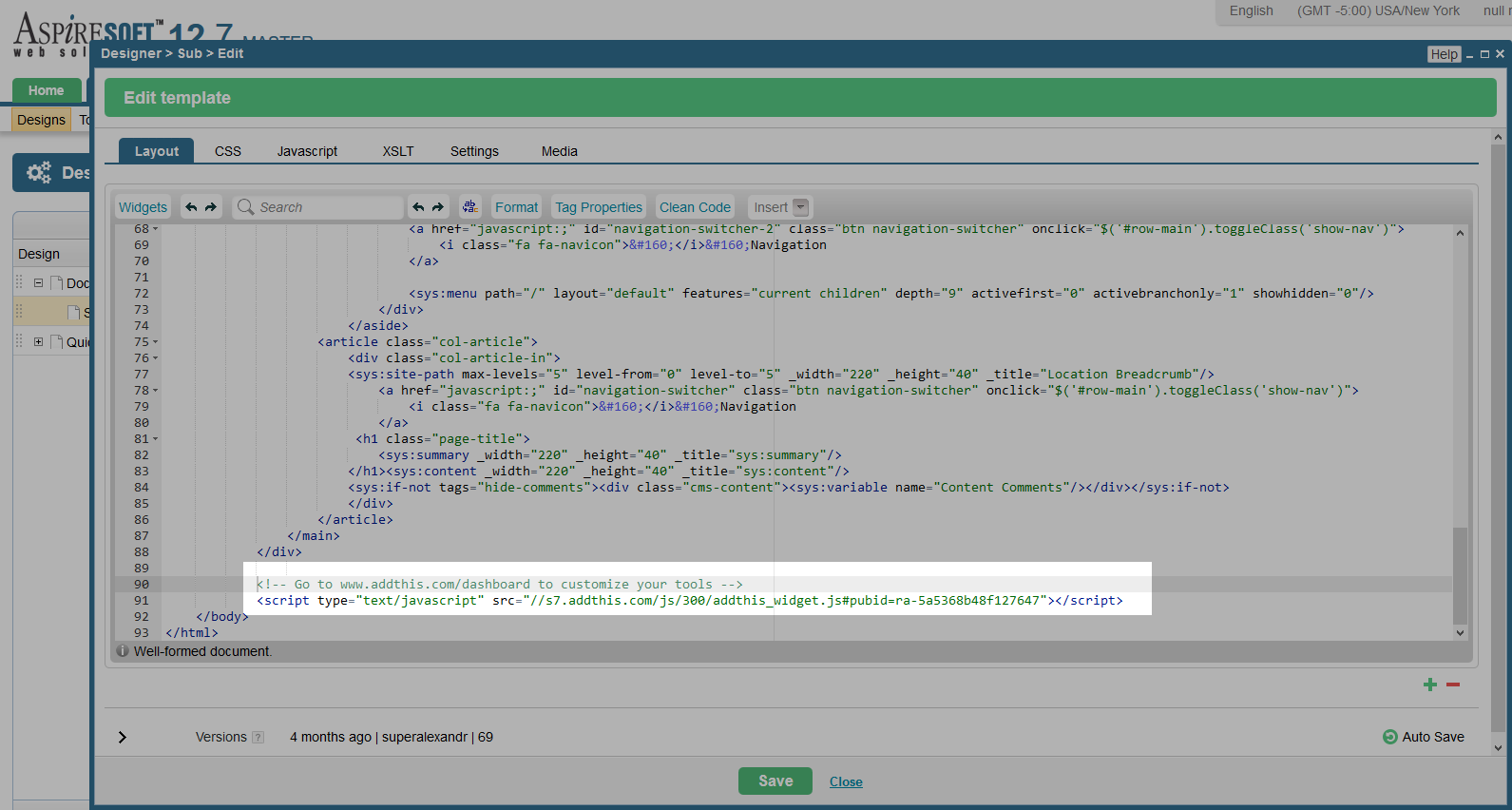Open Tag Properties
1512x810 pixels.
599,207
